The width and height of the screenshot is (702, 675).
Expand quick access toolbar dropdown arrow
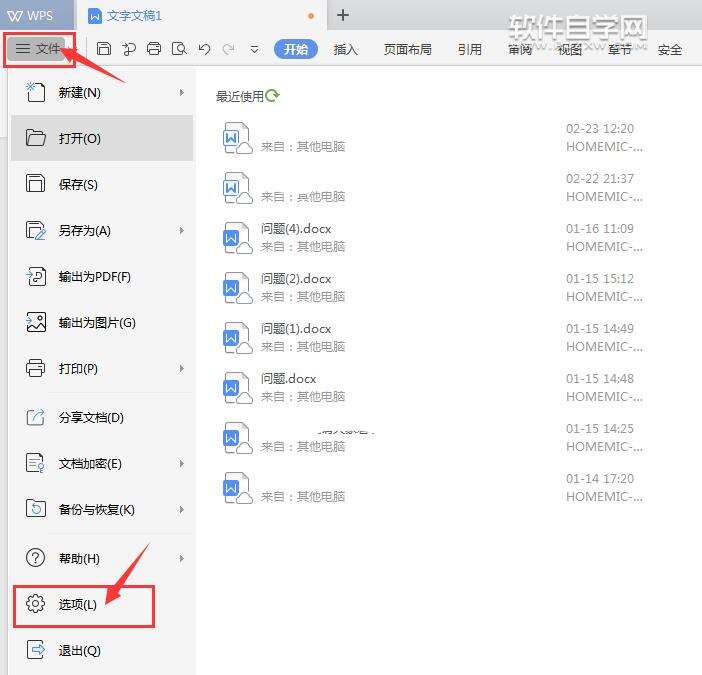tap(254, 49)
